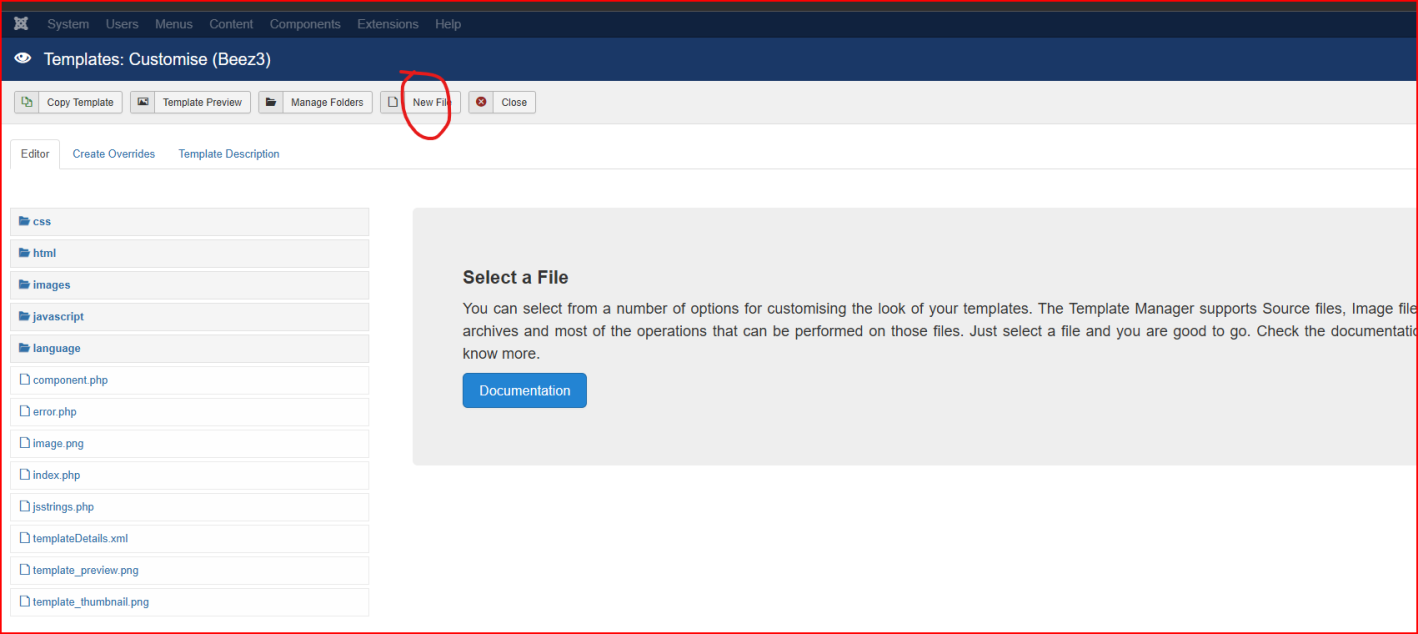This screenshot has height=634, width=1418.
Task: Switch to the Template Description tab
Action: point(229,154)
